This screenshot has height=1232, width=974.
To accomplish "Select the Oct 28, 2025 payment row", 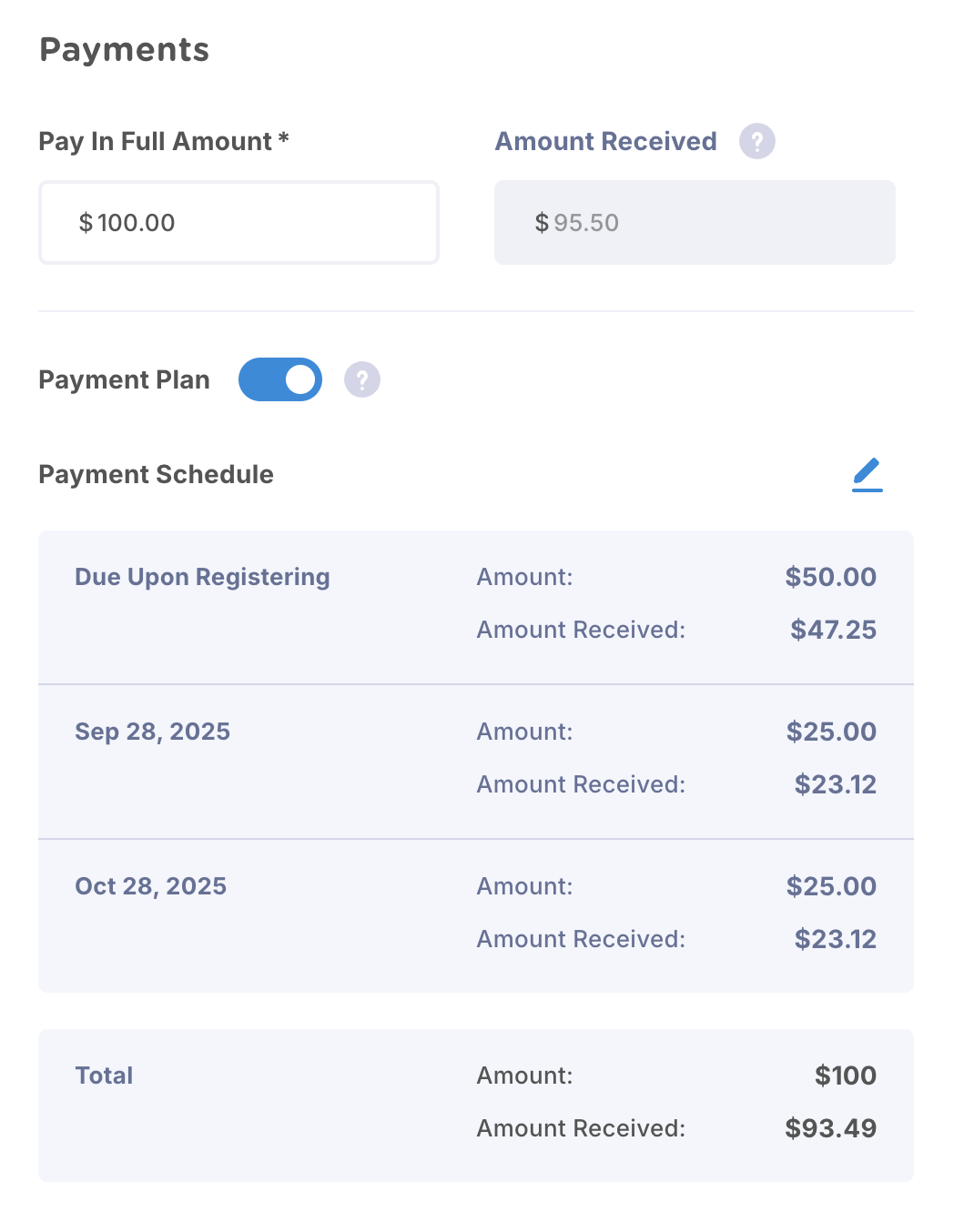I will [476, 916].
